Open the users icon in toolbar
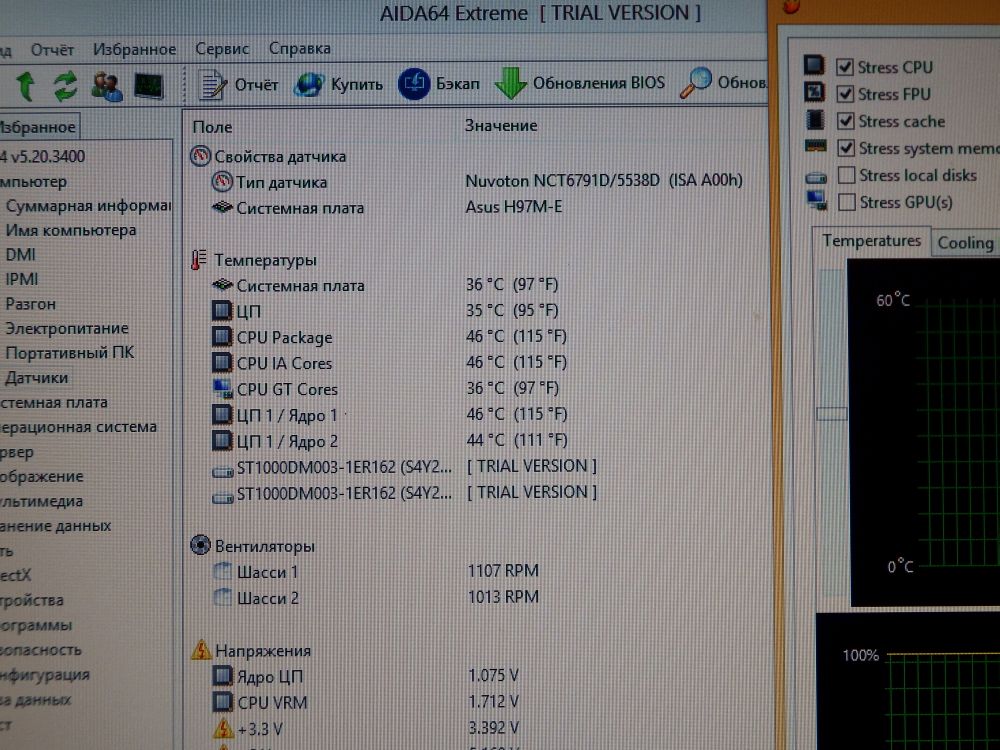1000x750 pixels. 107,87
